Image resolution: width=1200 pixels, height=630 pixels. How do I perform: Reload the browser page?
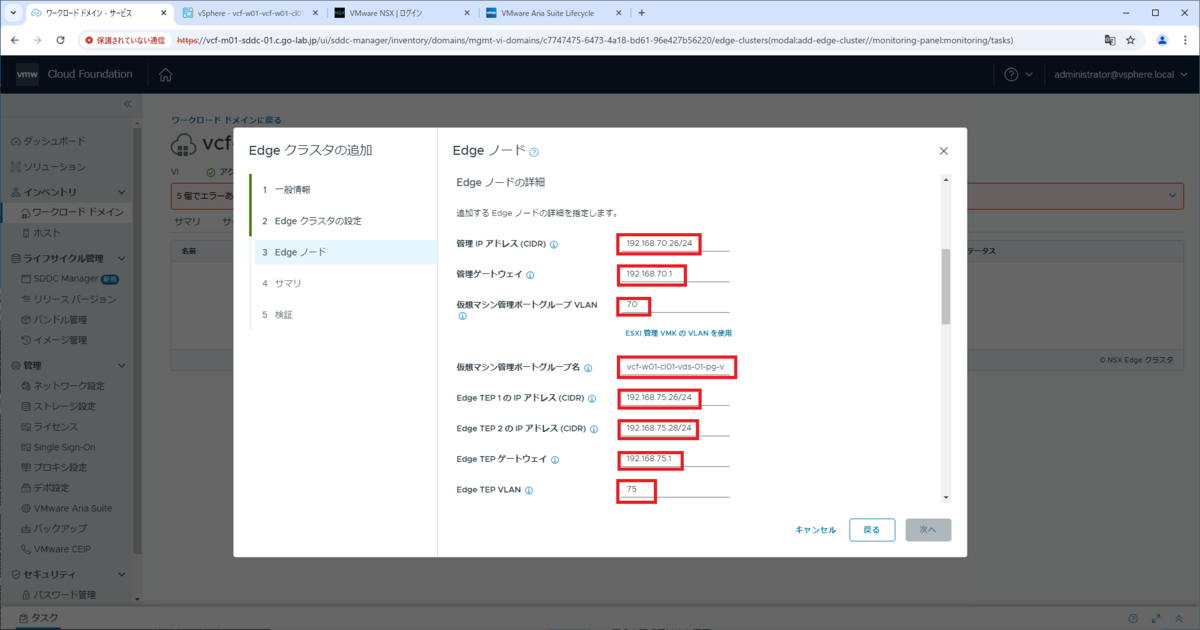[61, 40]
